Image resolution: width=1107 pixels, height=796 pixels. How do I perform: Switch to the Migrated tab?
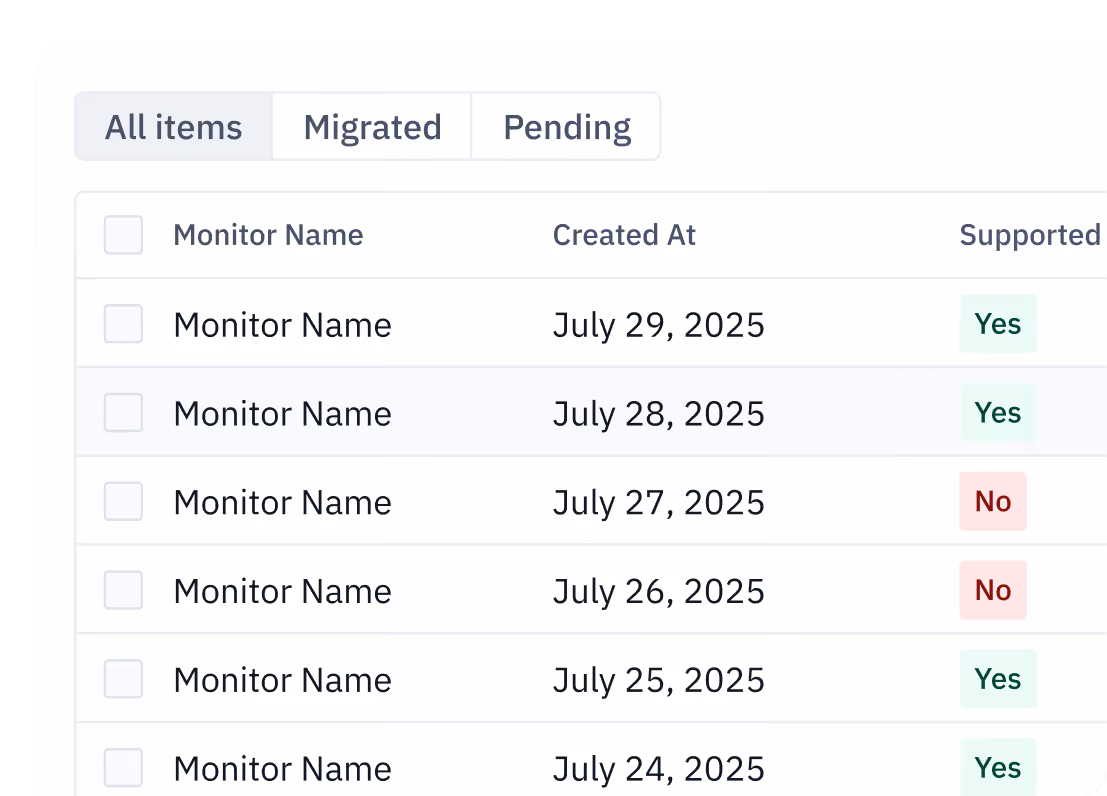[x=372, y=126]
